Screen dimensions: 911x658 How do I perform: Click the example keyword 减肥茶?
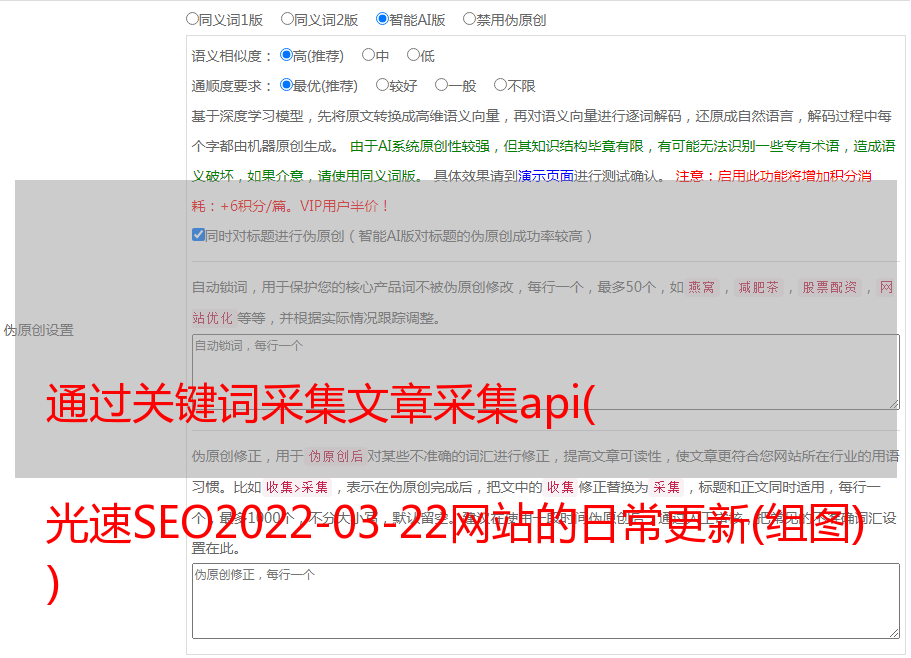[x=759, y=287]
